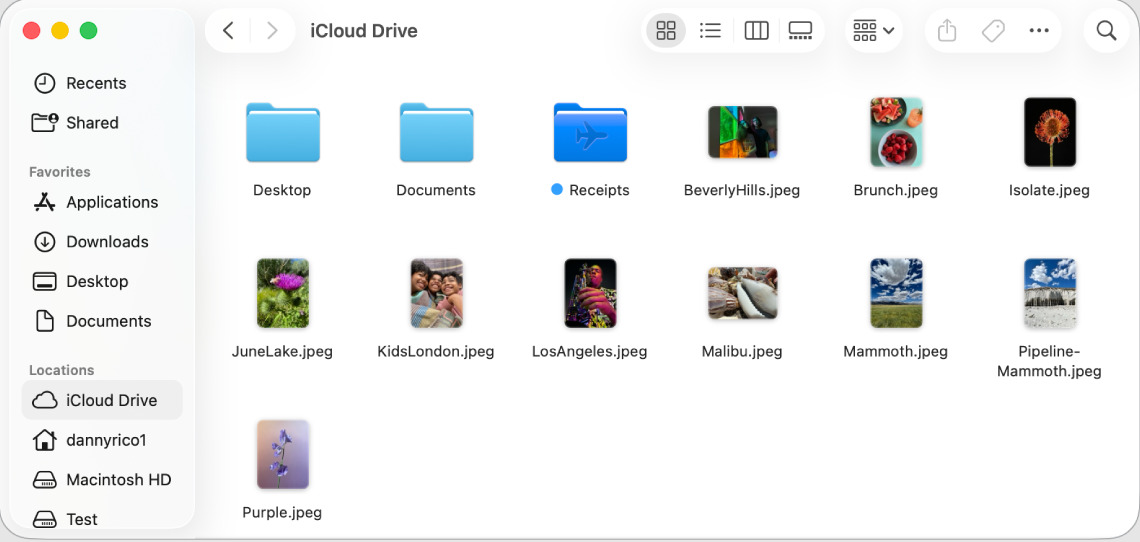
Task: Select the BeverlyHills.jpeg thumbnail
Action: click(x=742, y=133)
